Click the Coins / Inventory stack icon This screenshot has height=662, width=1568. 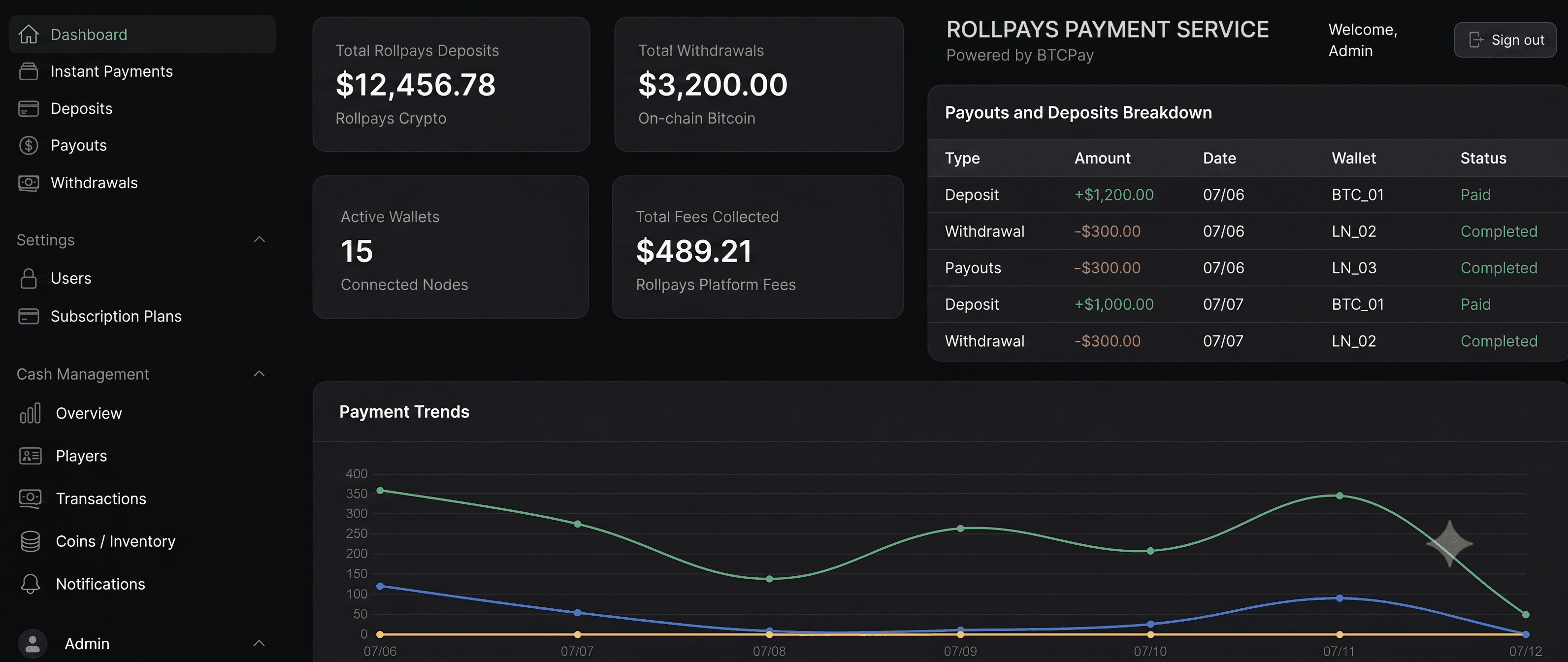[31, 541]
